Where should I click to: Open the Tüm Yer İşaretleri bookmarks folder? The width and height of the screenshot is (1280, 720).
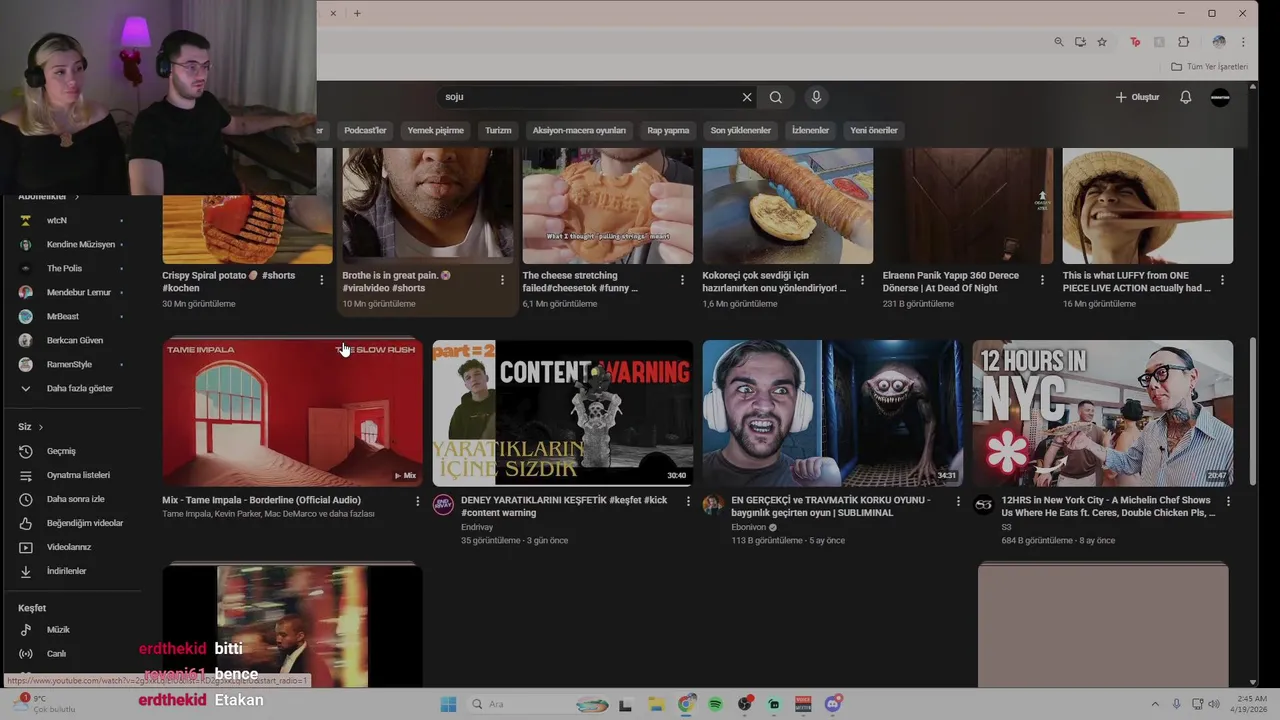click(1209, 67)
